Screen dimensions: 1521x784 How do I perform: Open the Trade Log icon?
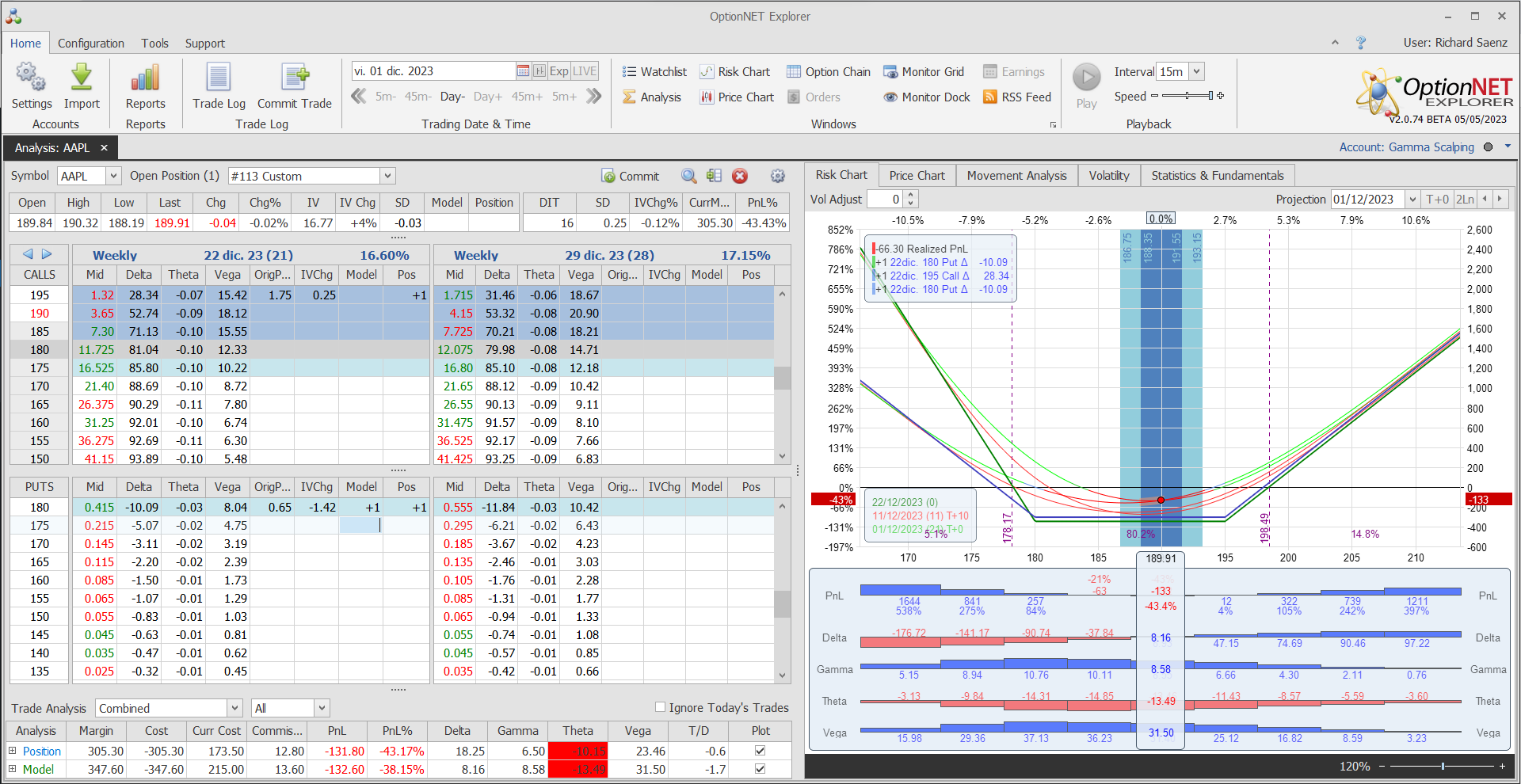pos(219,78)
